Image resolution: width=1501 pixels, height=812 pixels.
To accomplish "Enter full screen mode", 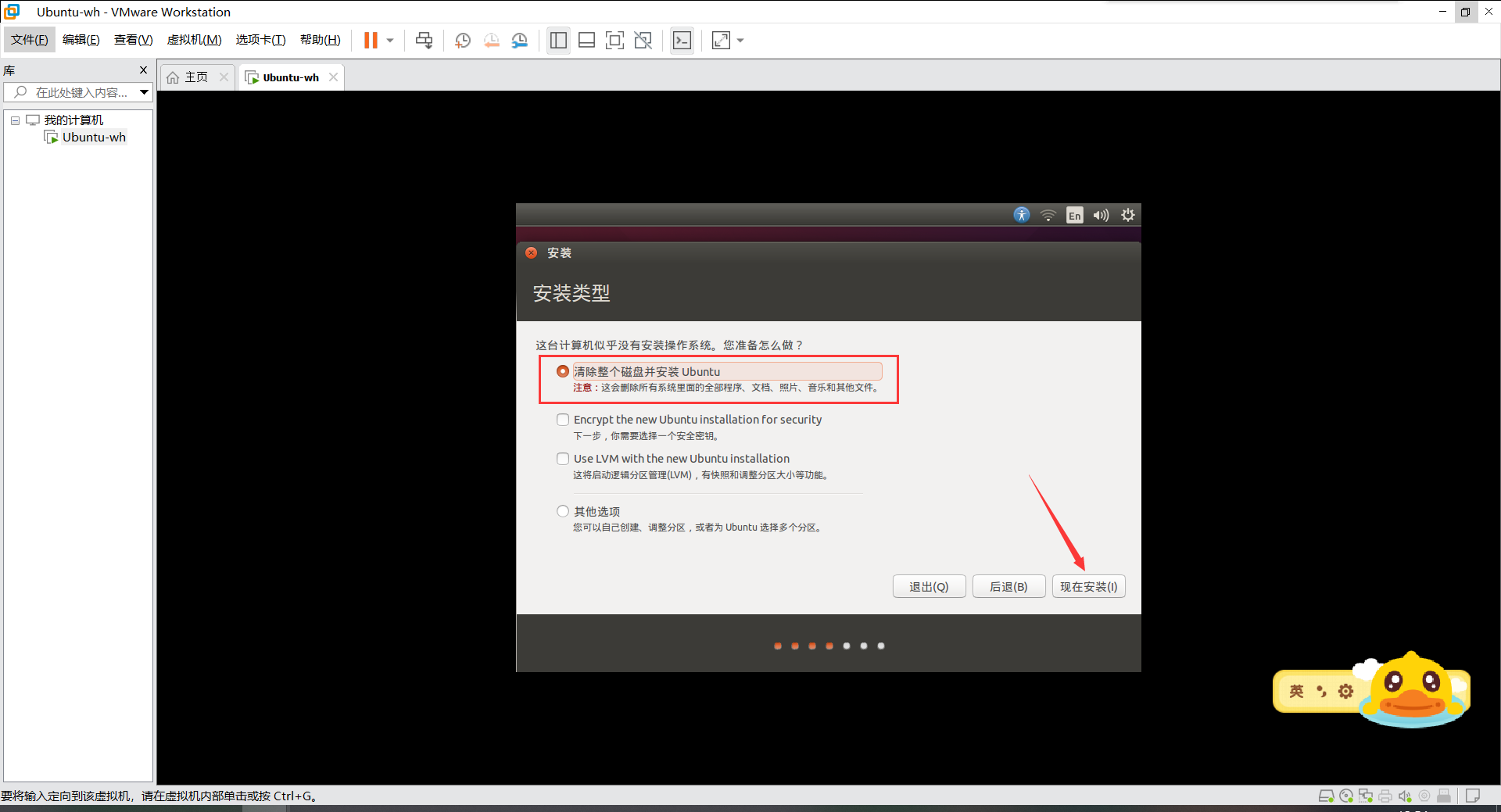I will pos(614,41).
